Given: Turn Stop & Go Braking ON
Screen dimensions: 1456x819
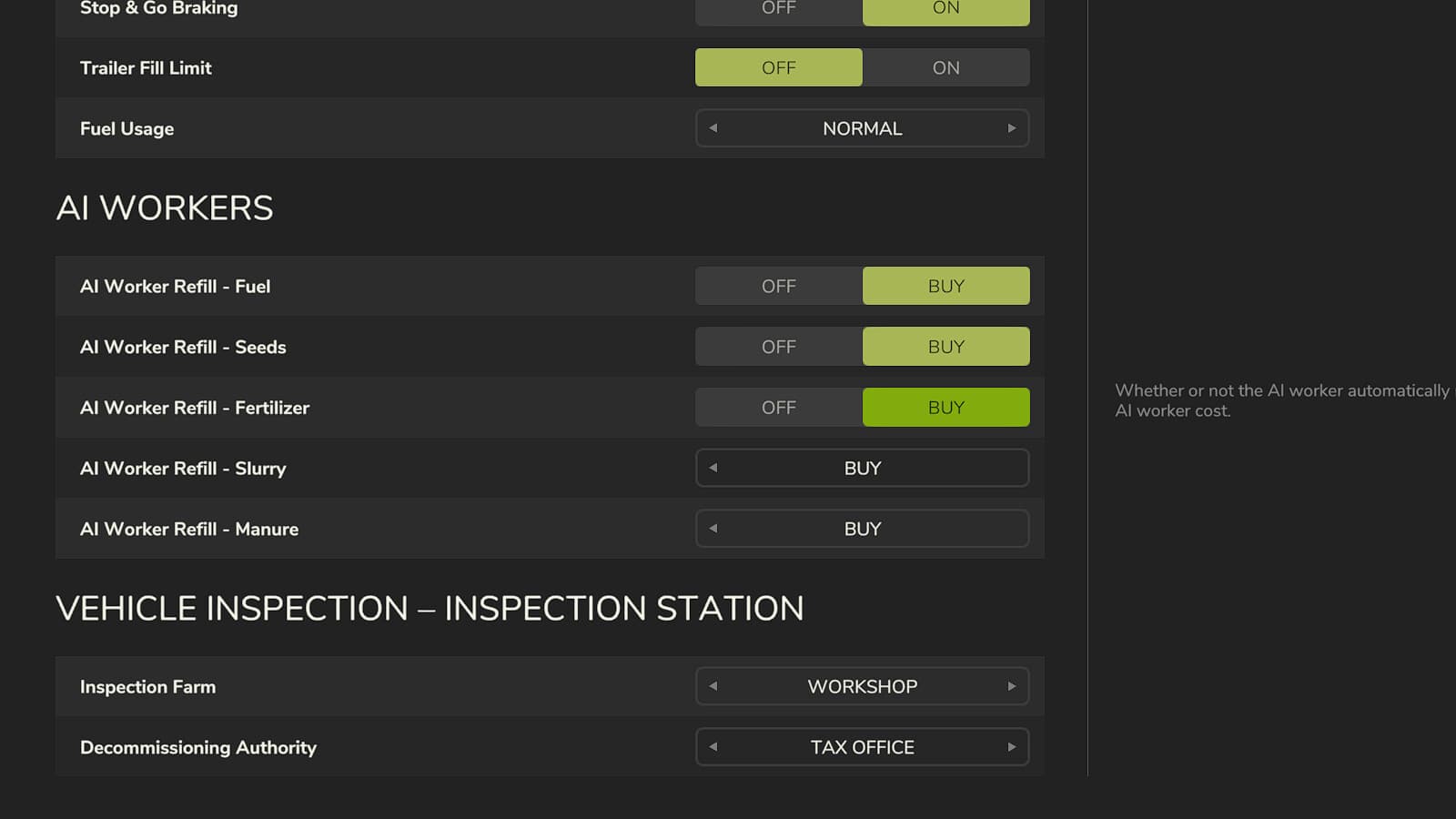Looking at the screenshot, I should point(946,11).
